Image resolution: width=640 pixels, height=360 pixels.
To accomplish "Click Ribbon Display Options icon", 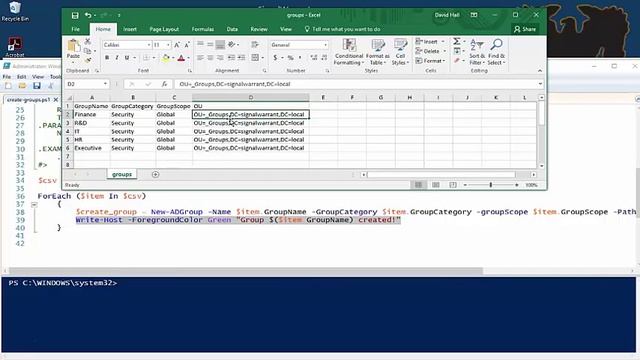I will click(474, 15).
